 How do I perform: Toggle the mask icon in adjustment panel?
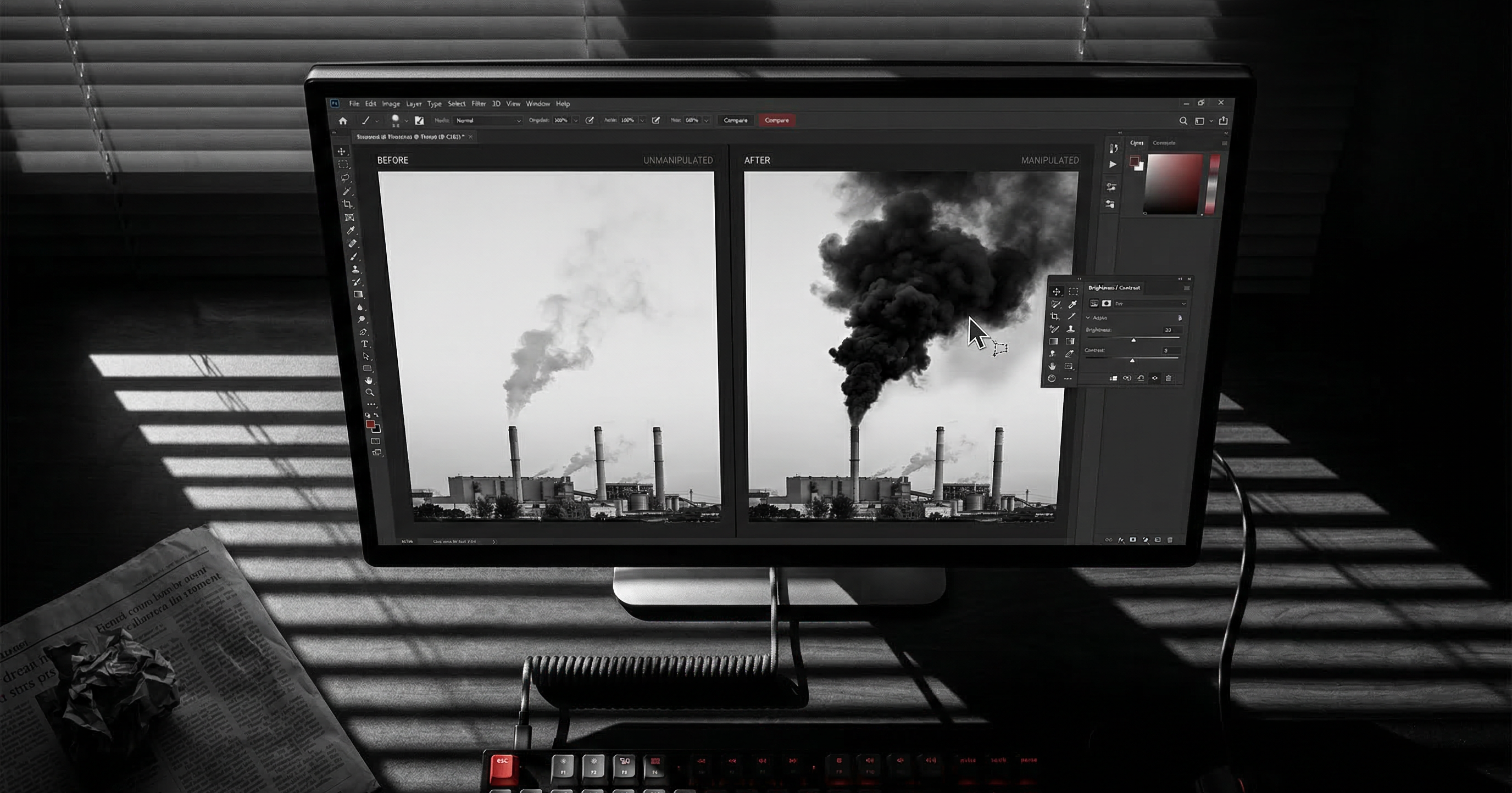click(1107, 303)
